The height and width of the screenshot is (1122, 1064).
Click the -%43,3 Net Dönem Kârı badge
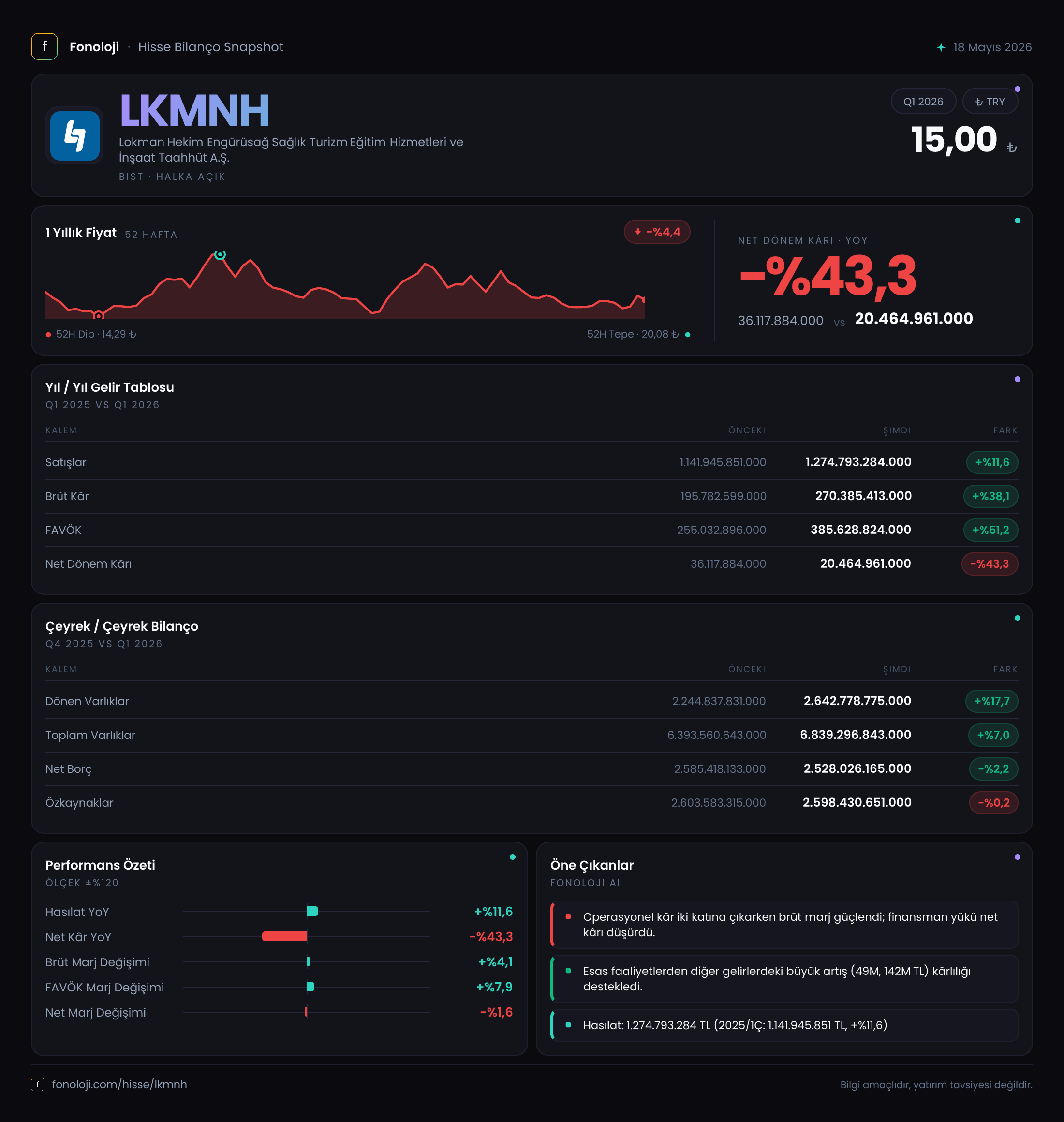tap(989, 564)
